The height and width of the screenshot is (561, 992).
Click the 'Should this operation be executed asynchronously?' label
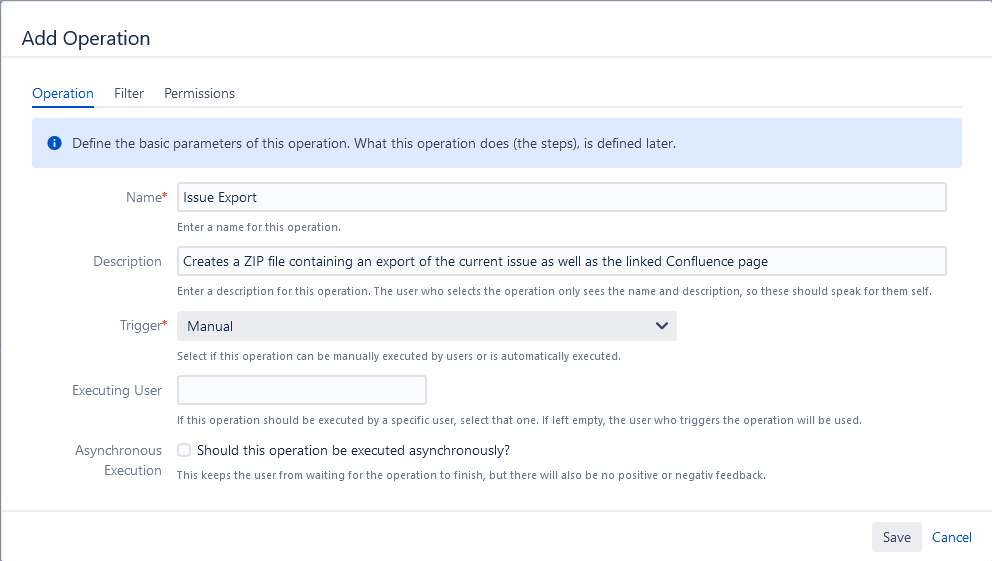click(353, 450)
